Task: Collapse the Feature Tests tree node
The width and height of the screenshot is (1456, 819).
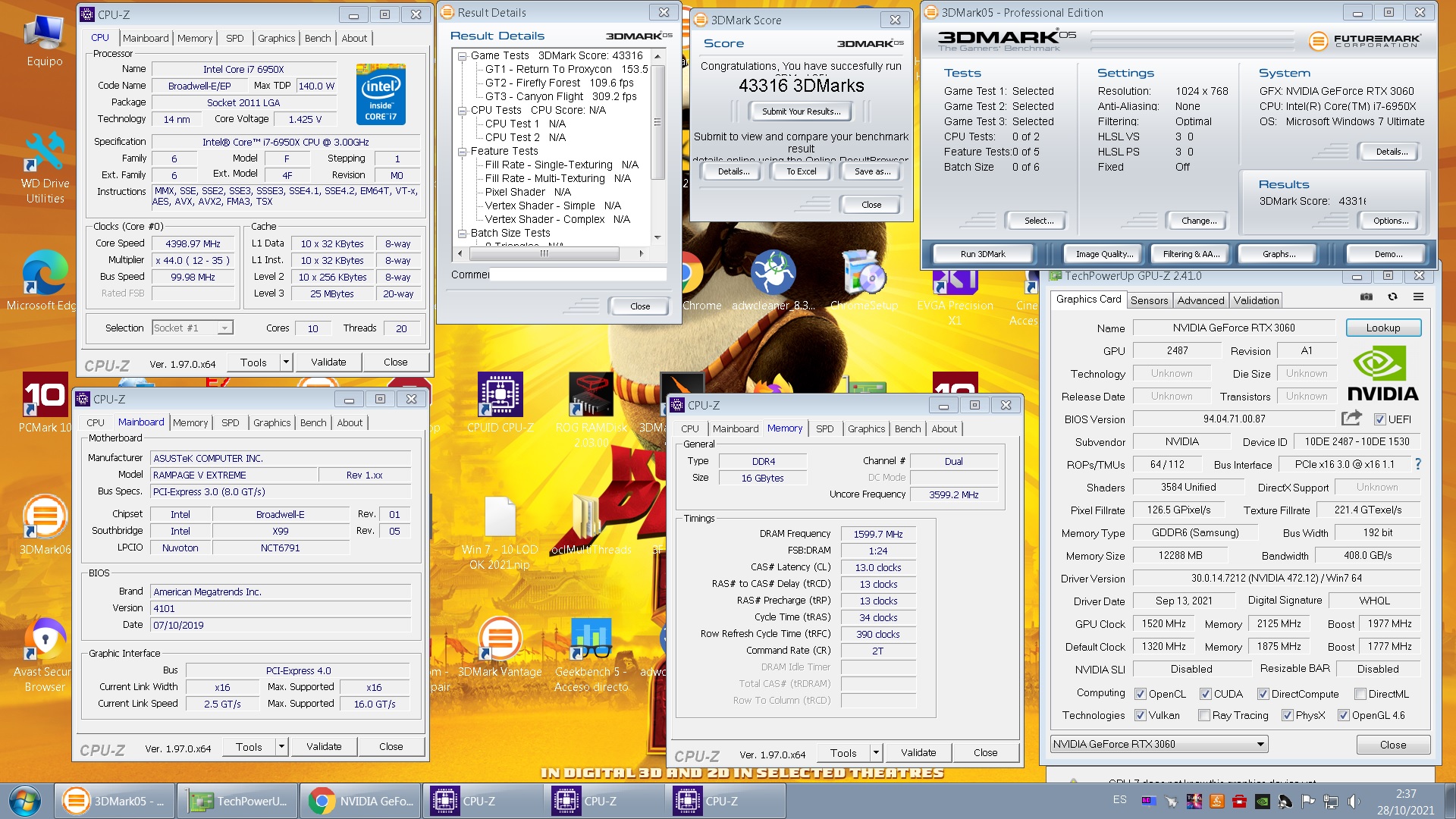Action: click(462, 151)
